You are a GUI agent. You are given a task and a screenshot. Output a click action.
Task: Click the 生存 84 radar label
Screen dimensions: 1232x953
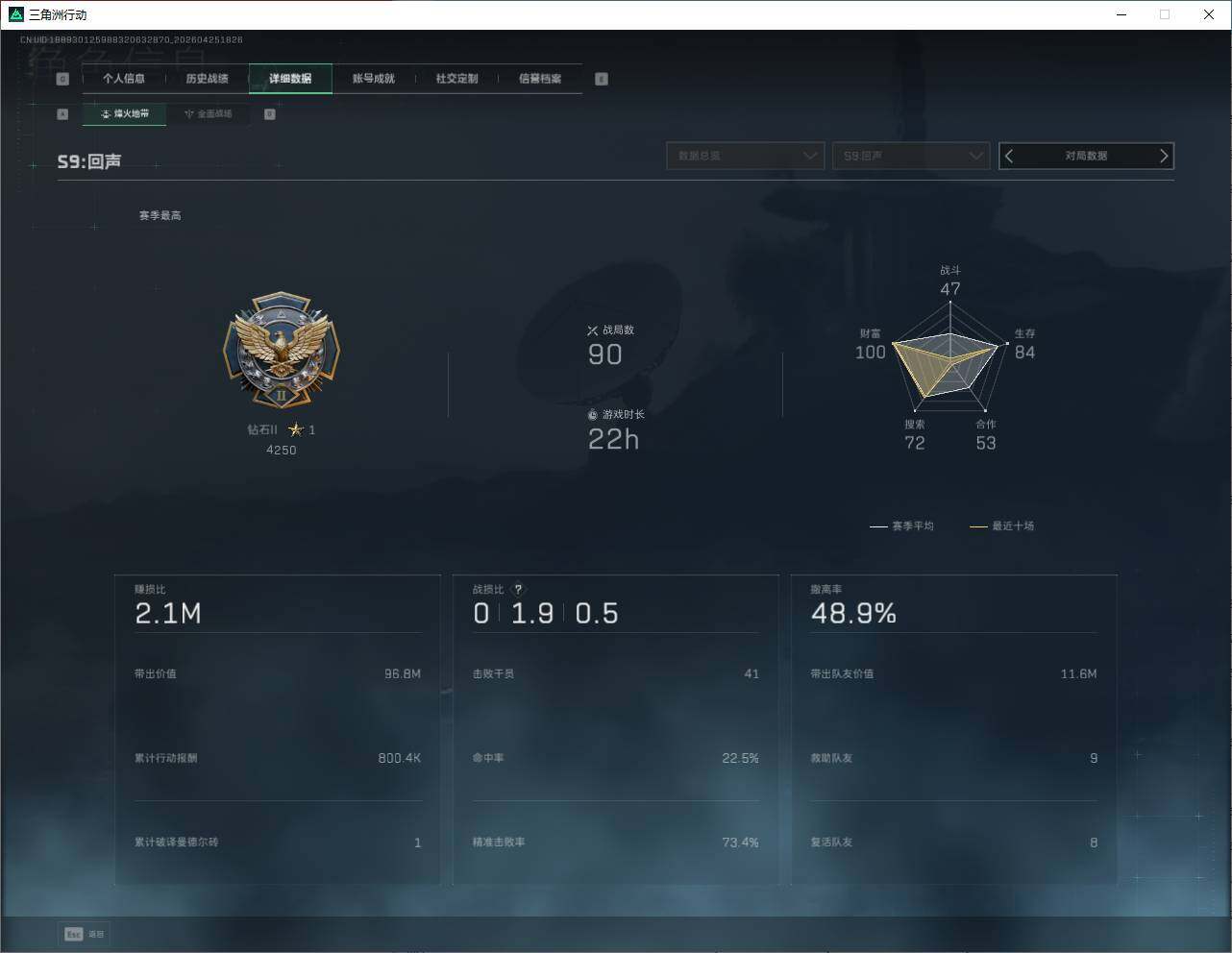point(1025,344)
